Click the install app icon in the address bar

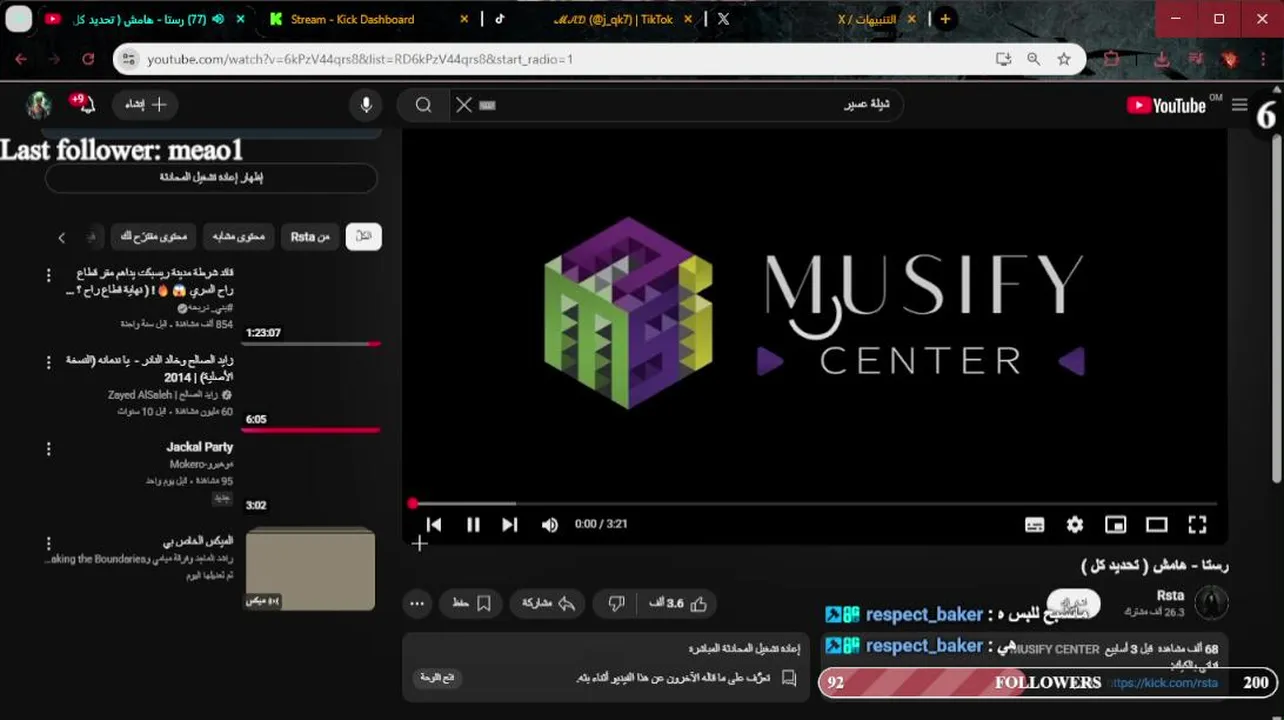pyautogui.click(x=1004, y=59)
